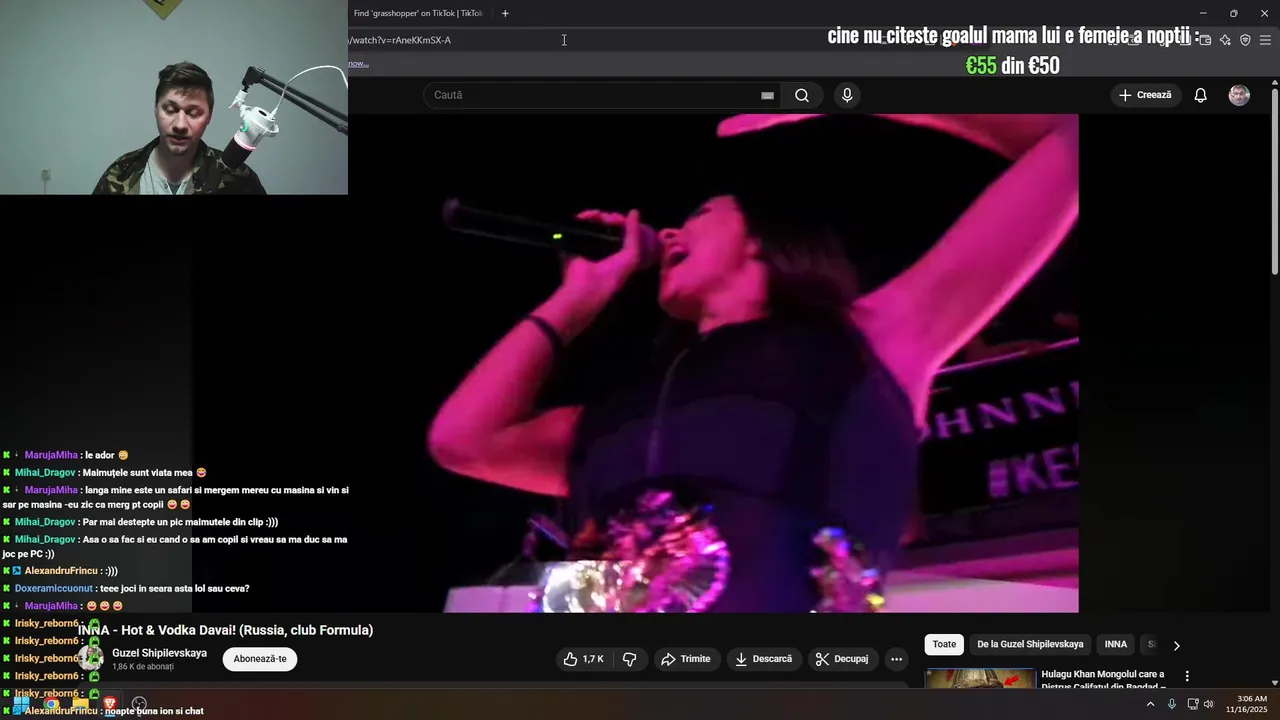Screen dimensions: 1280x720
Task: Open the on-screen keyboard icon in search box
Action: pos(767,95)
